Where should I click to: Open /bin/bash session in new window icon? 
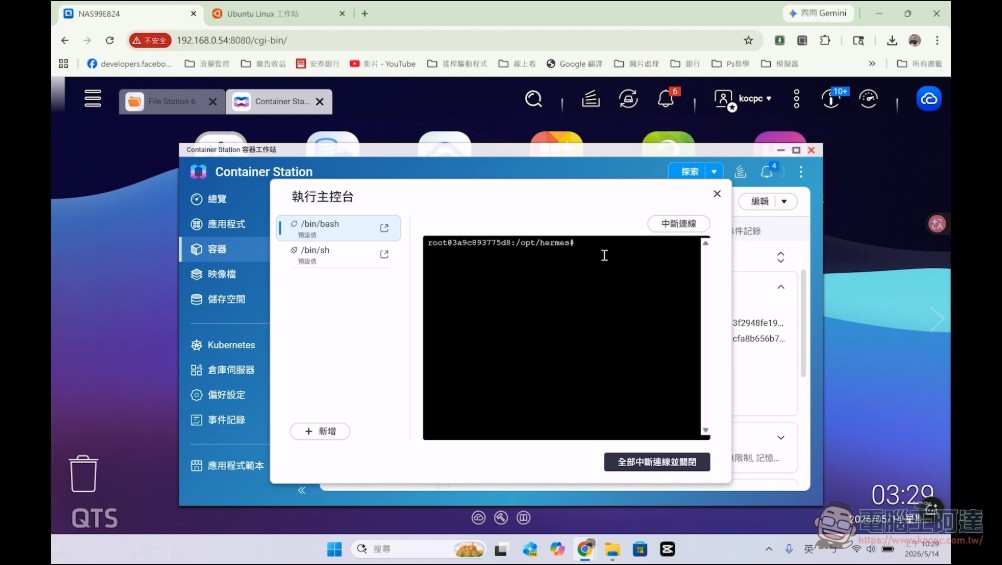(x=384, y=228)
